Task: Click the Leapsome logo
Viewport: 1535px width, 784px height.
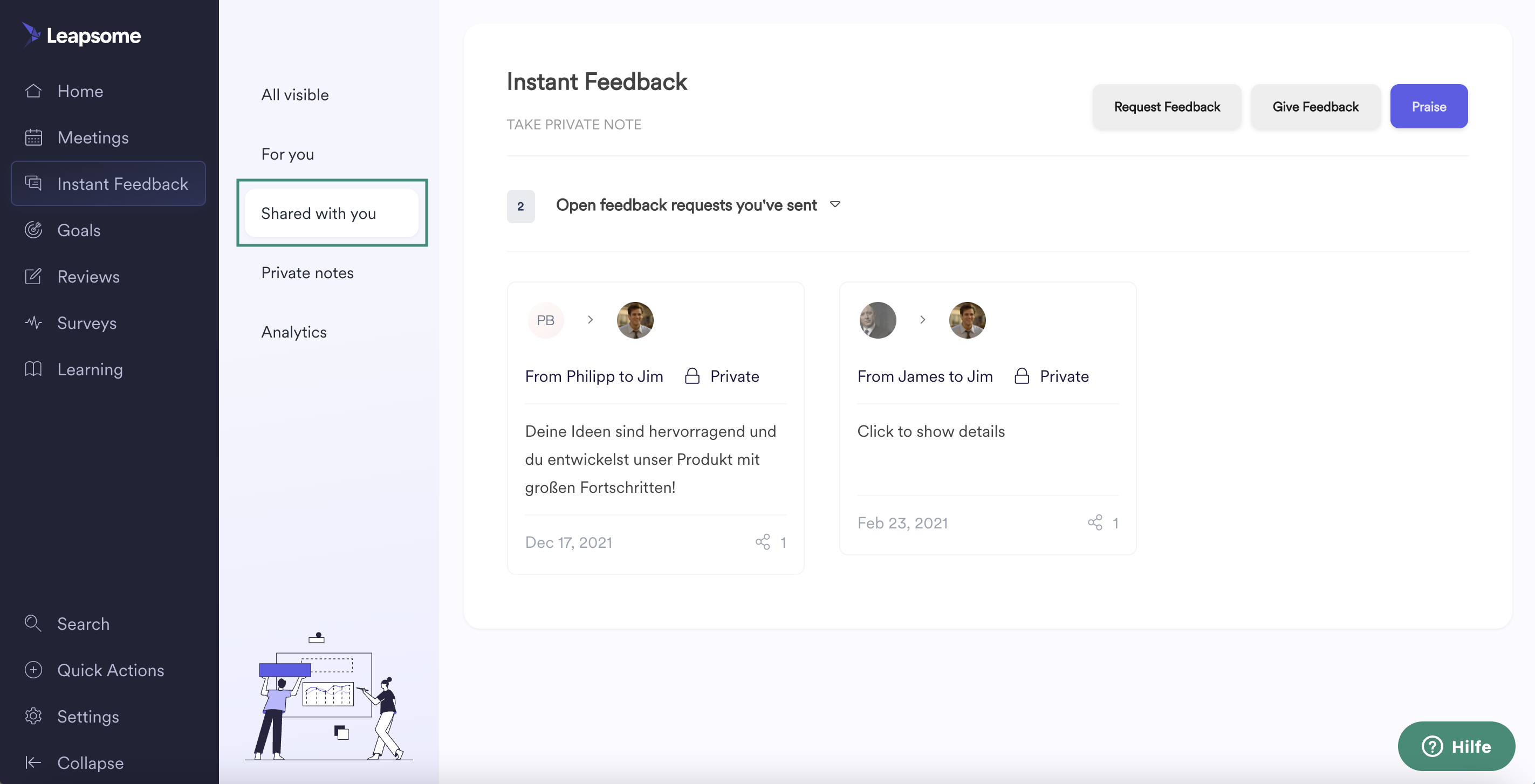Action: click(x=81, y=35)
